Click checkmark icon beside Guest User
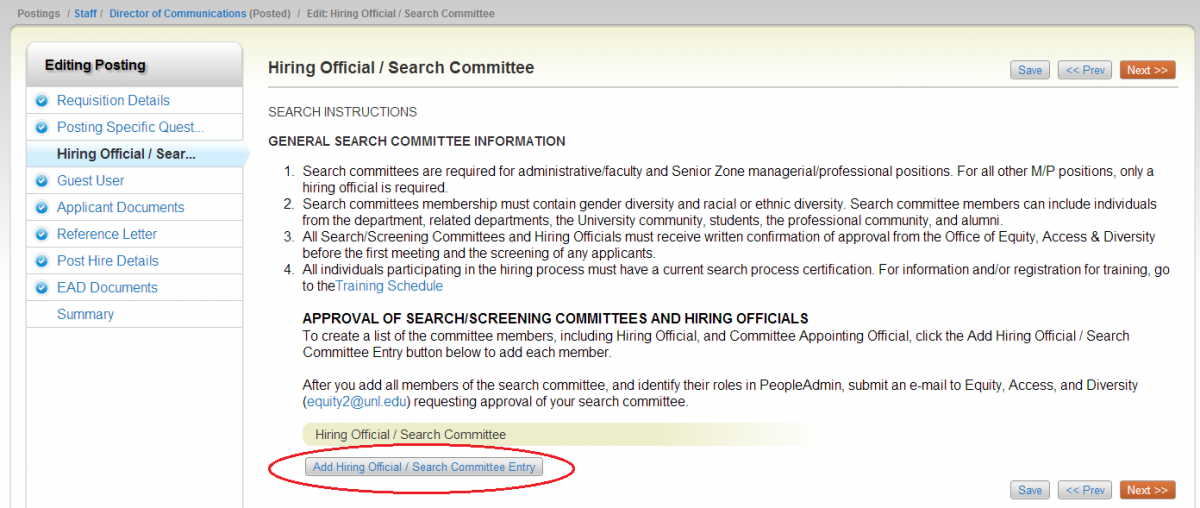1200x508 pixels. 41,181
